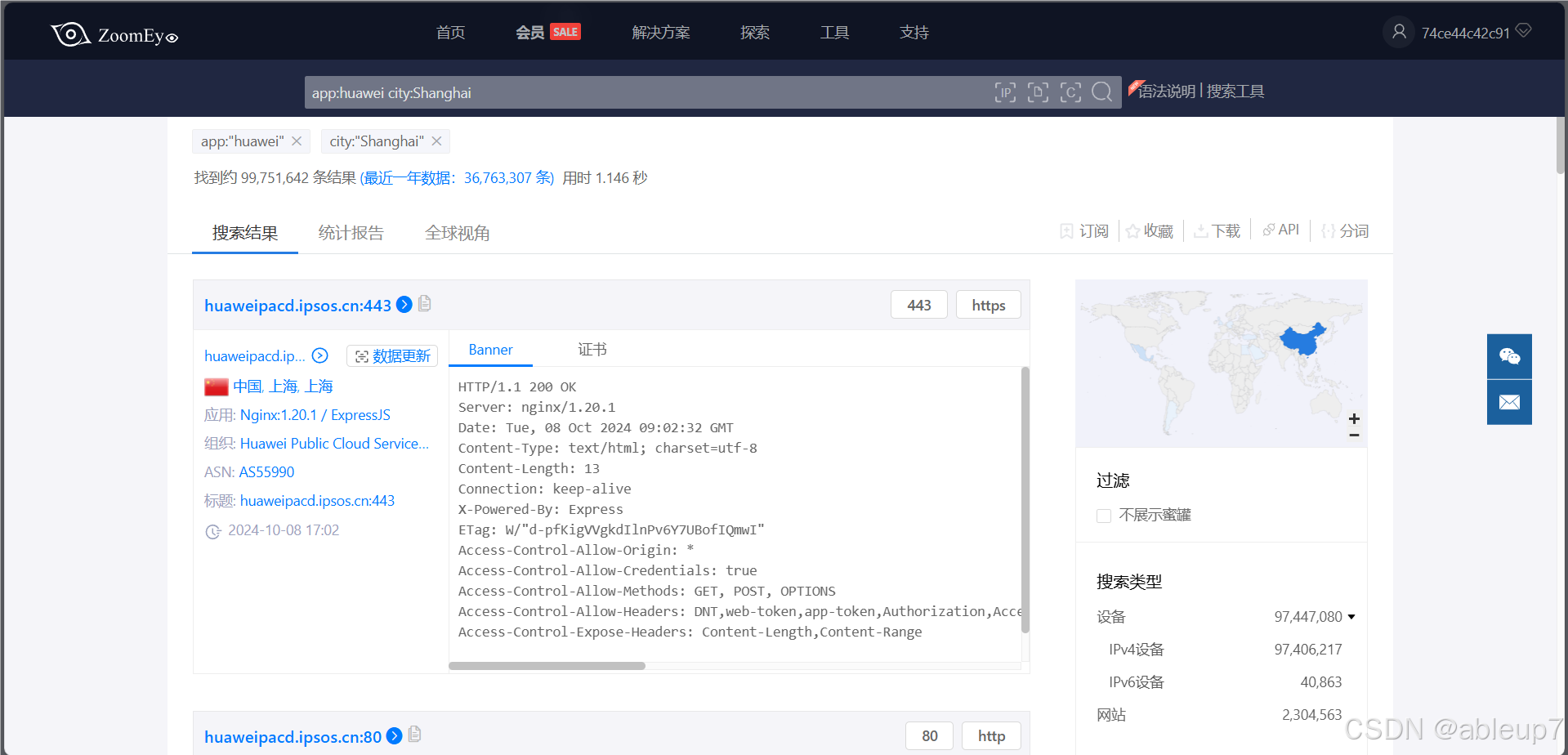Click the IPv6设备 filter row

(x=1225, y=682)
